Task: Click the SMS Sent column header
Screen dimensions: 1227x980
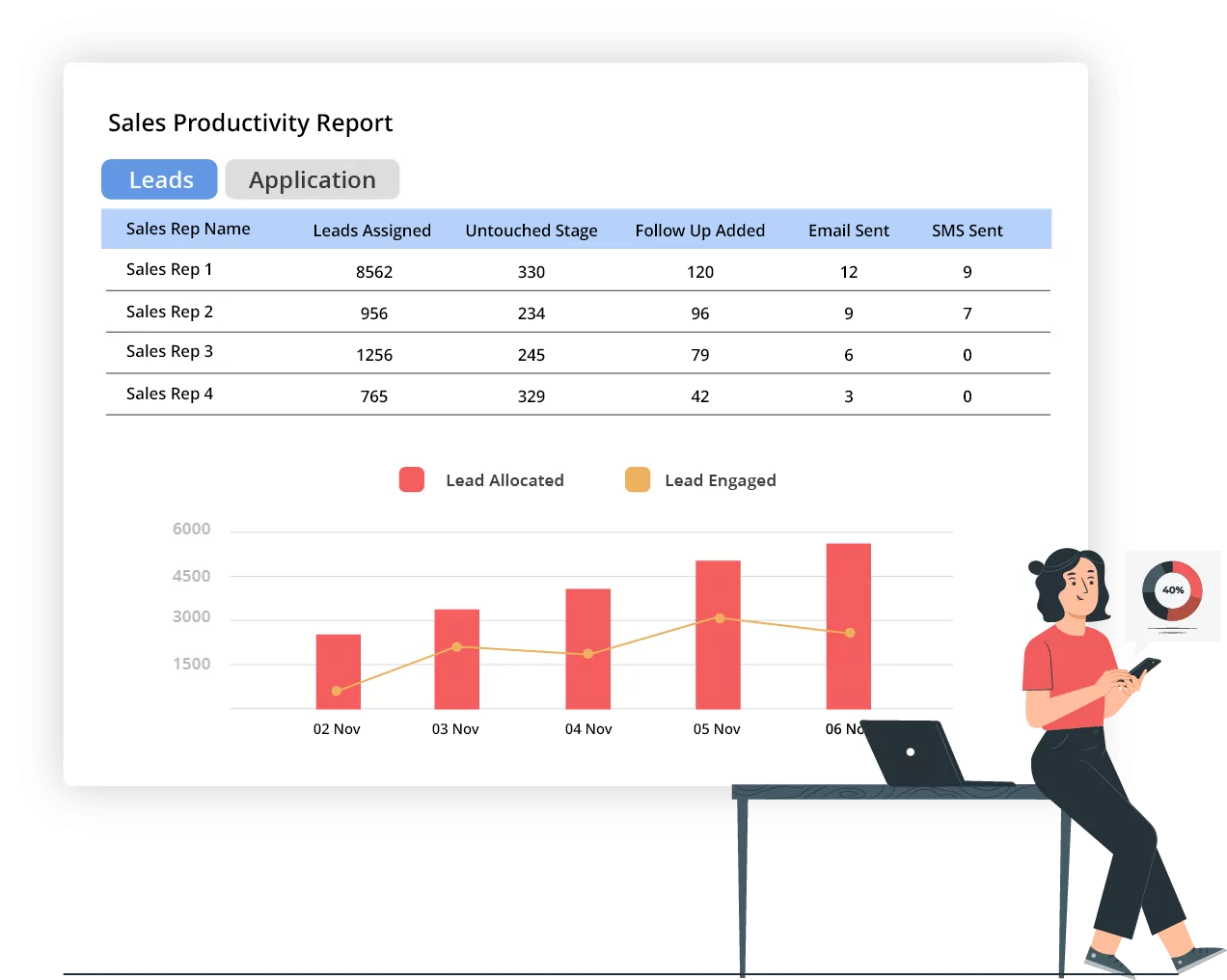Action: point(967,231)
